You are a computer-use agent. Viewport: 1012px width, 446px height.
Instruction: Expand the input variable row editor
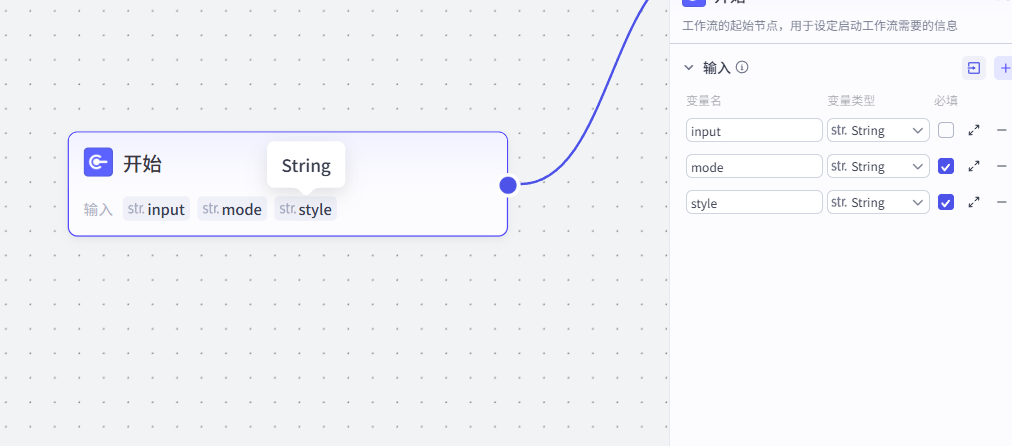pyautogui.click(x=973, y=130)
